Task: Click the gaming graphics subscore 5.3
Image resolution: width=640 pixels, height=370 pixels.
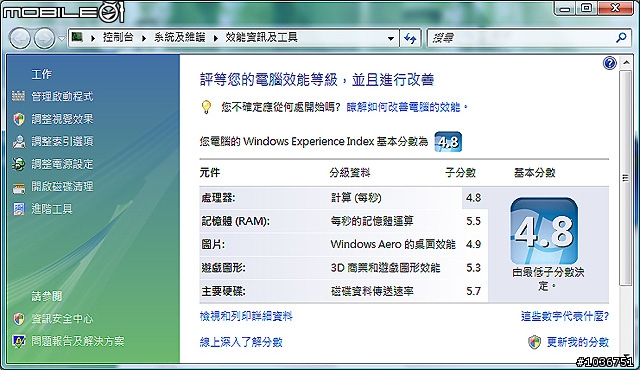Action: tap(473, 268)
